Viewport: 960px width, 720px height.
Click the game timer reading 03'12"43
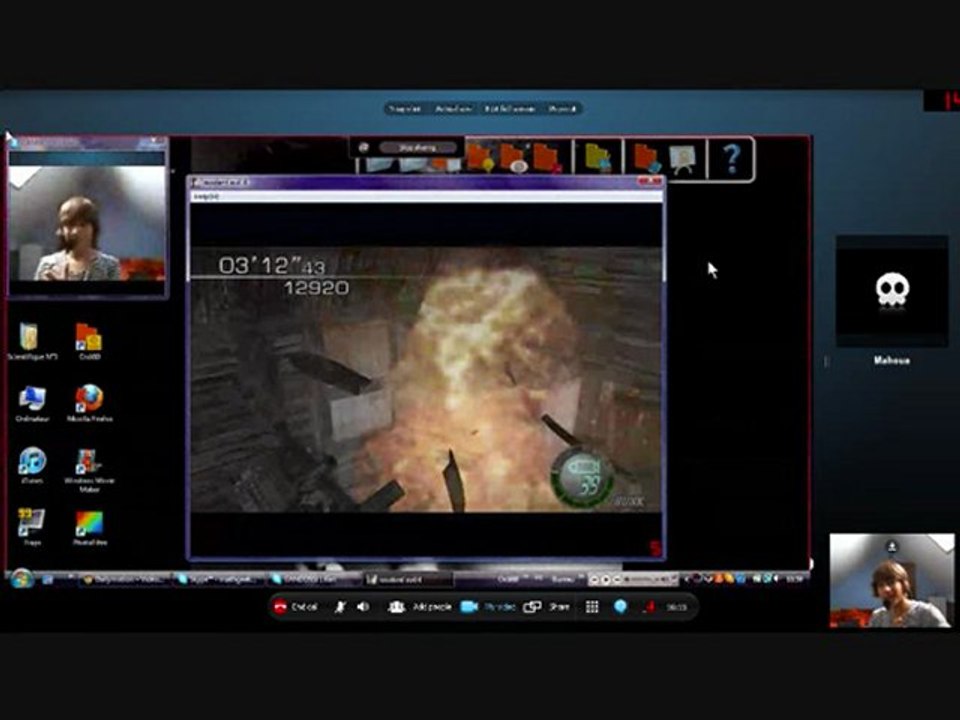pyautogui.click(x=272, y=266)
